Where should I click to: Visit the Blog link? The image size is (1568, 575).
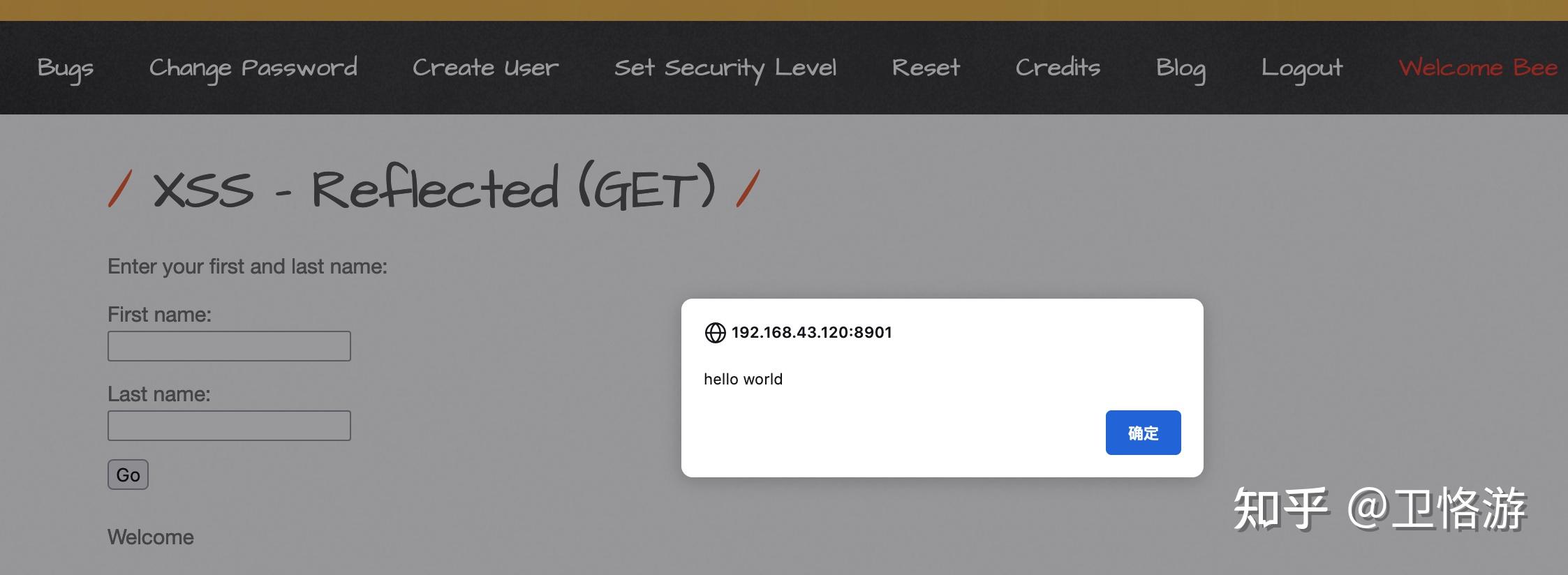1181,68
